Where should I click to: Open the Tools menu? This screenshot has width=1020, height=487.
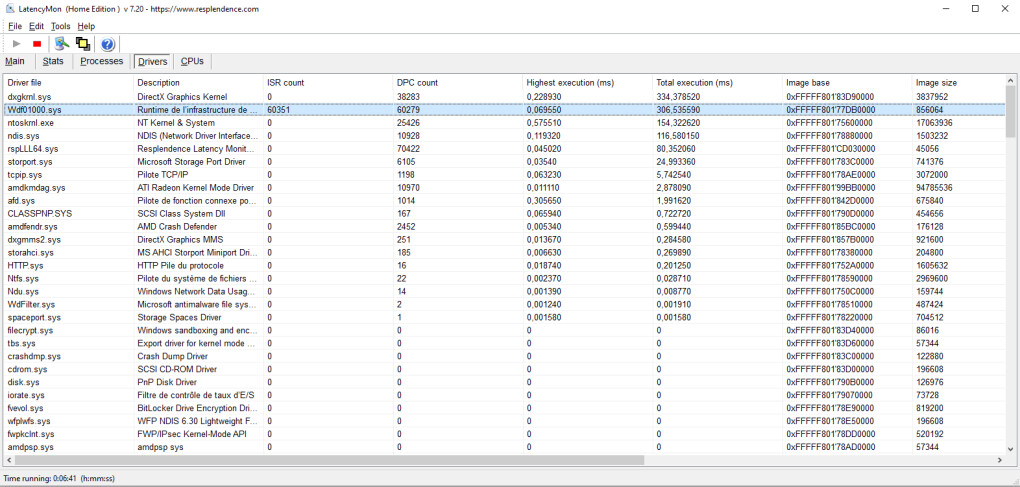(x=61, y=26)
